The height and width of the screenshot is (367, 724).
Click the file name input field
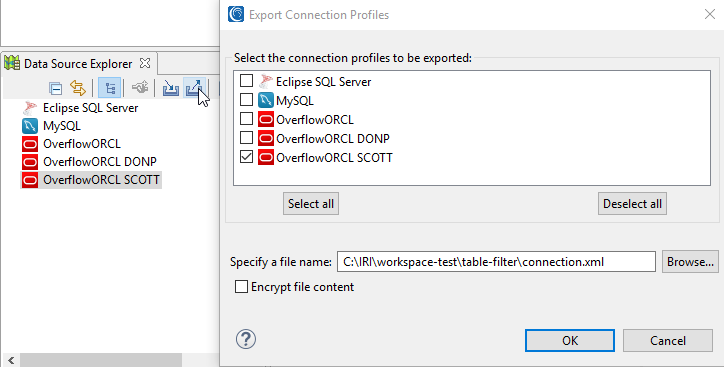[496, 262]
